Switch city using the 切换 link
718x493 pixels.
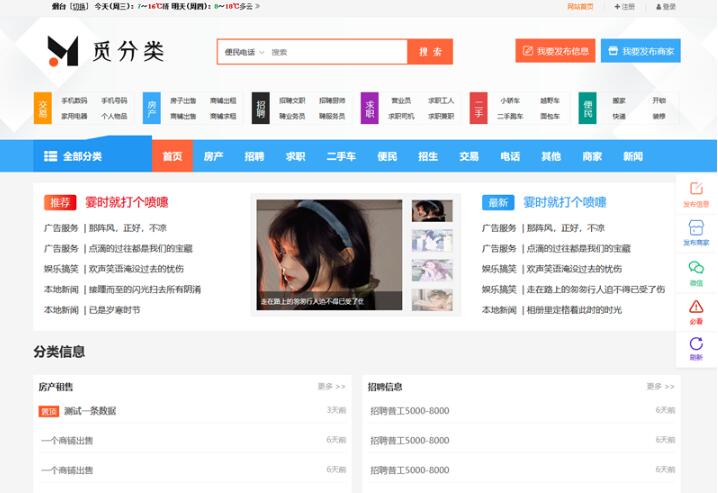(x=78, y=6)
